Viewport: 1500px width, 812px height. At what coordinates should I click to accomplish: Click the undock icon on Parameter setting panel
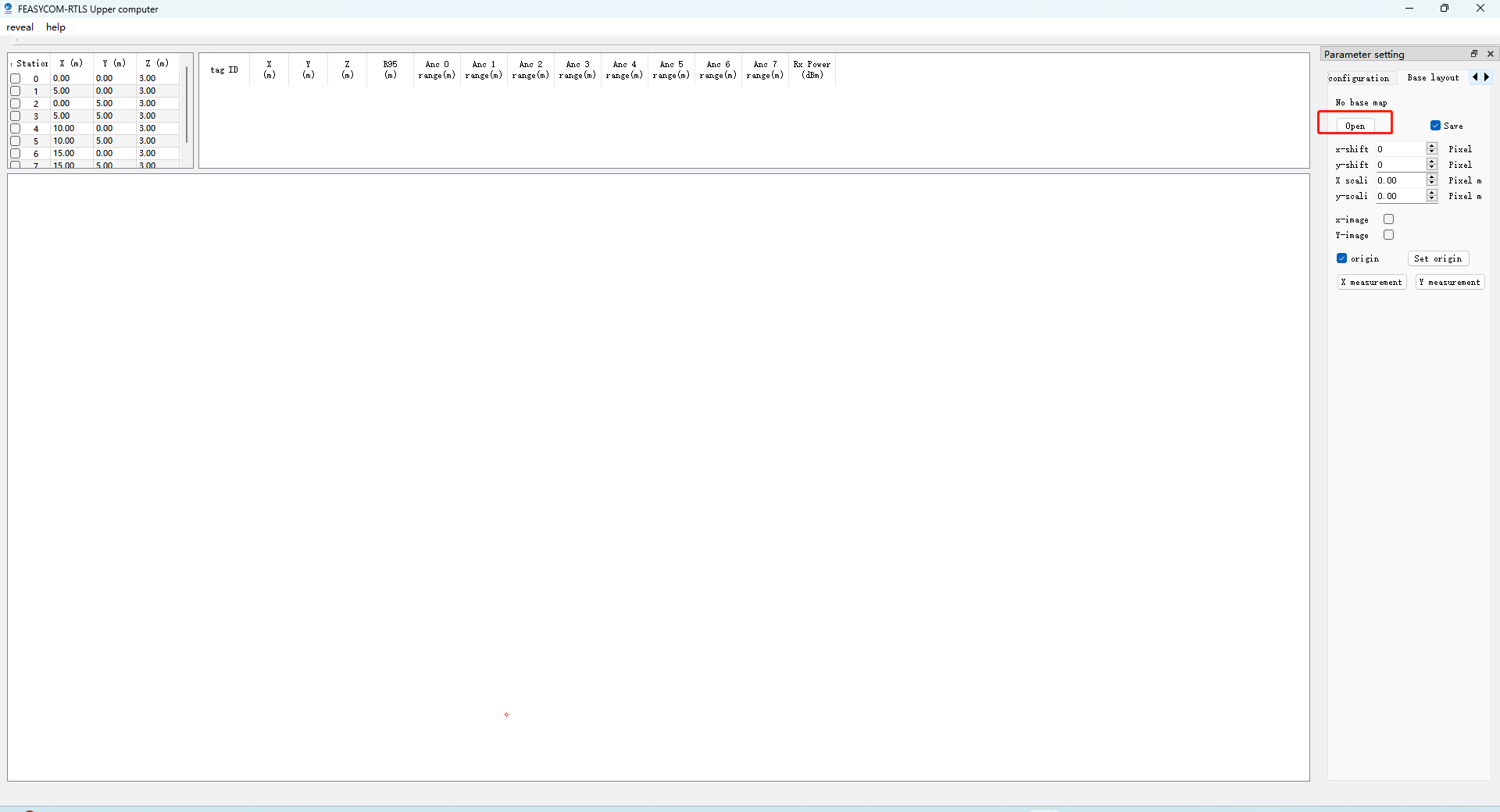pyautogui.click(x=1474, y=53)
